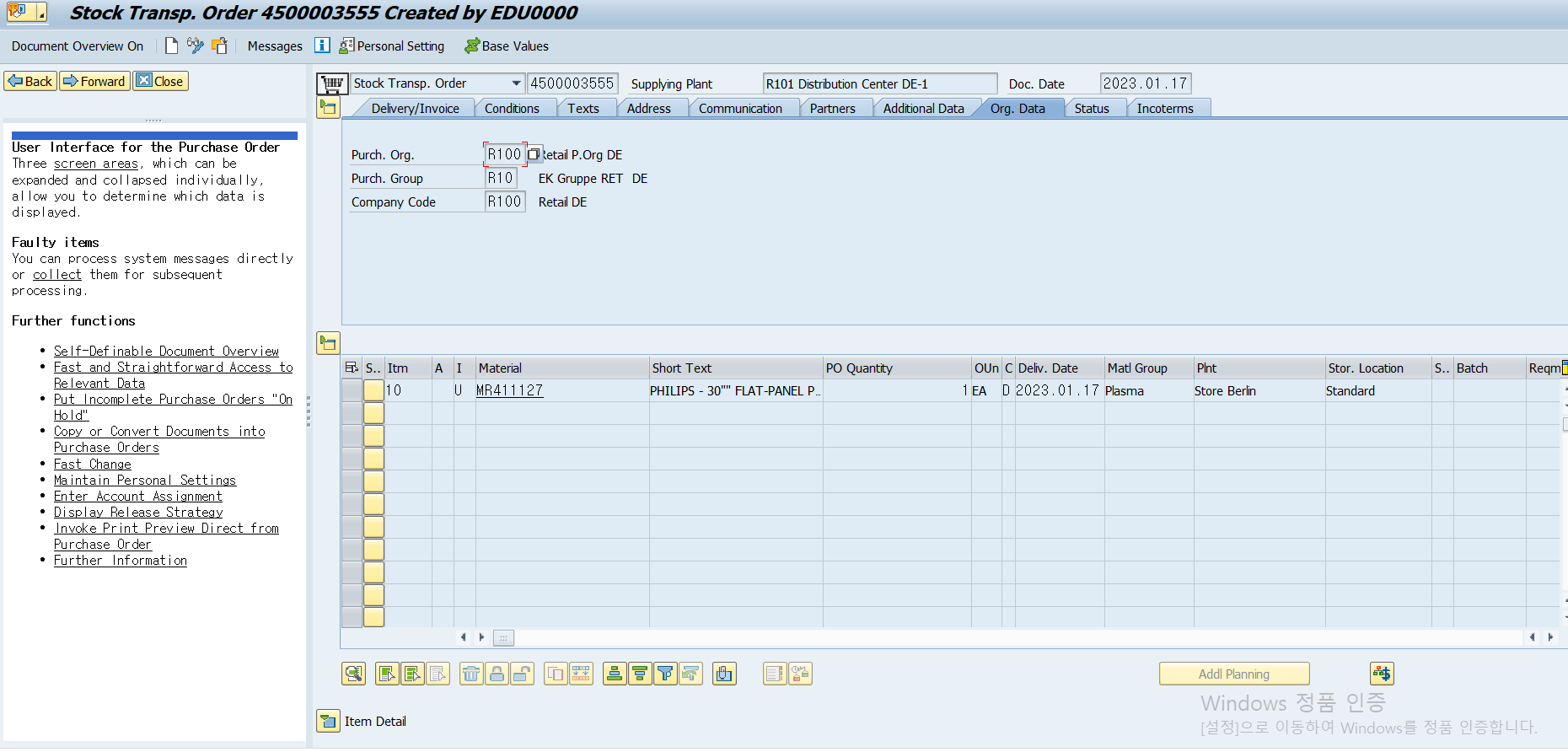Image resolution: width=1568 pixels, height=752 pixels.
Task: Click the icon right of default values
Action: tap(800, 674)
